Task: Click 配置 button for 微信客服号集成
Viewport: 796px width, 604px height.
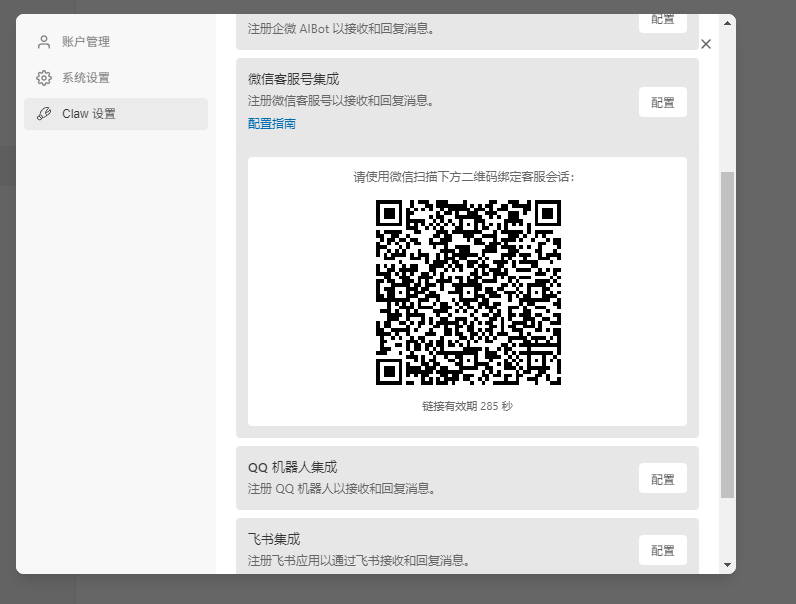Action: click(662, 103)
